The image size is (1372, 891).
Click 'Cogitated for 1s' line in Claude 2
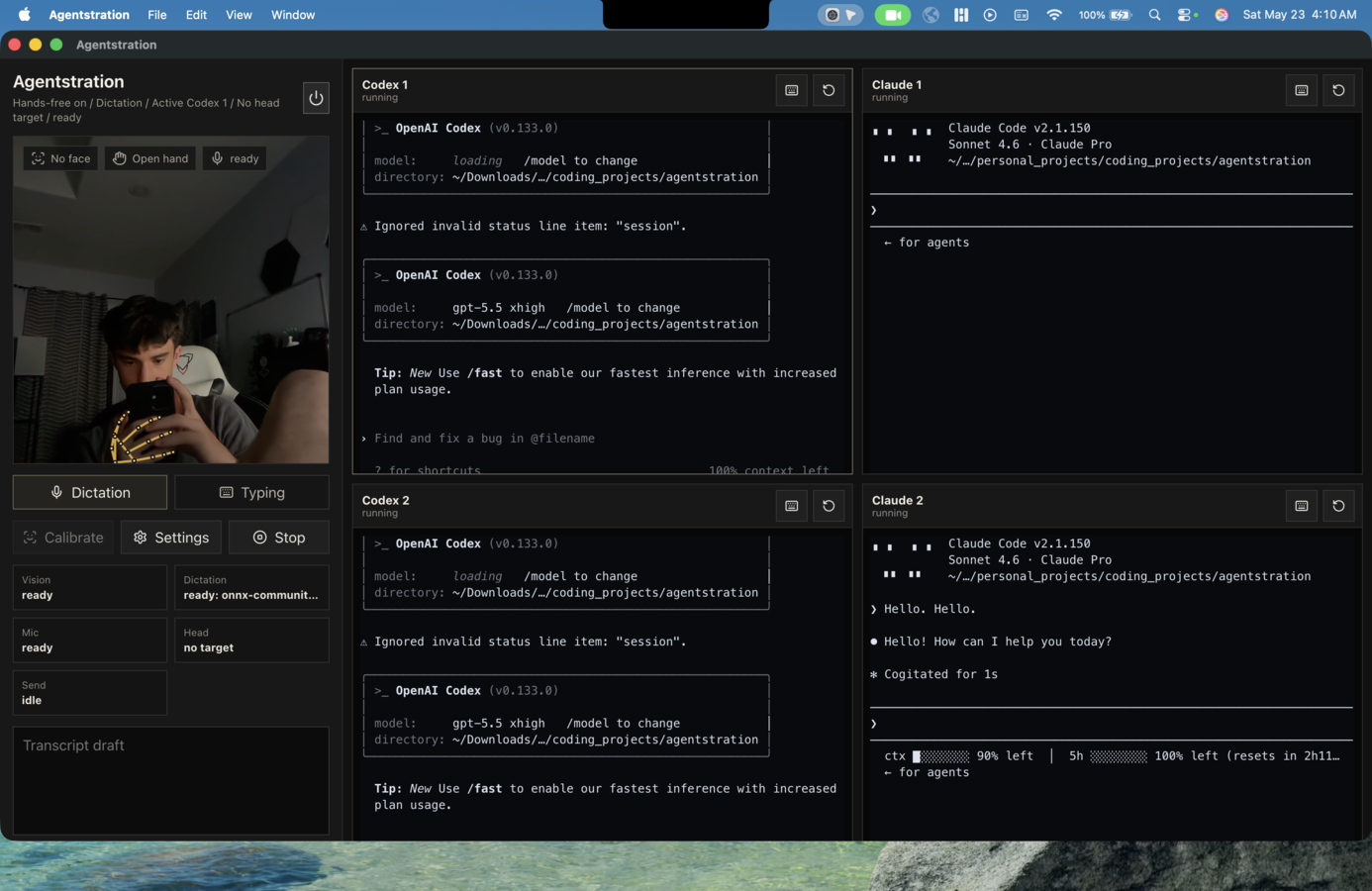pos(940,674)
